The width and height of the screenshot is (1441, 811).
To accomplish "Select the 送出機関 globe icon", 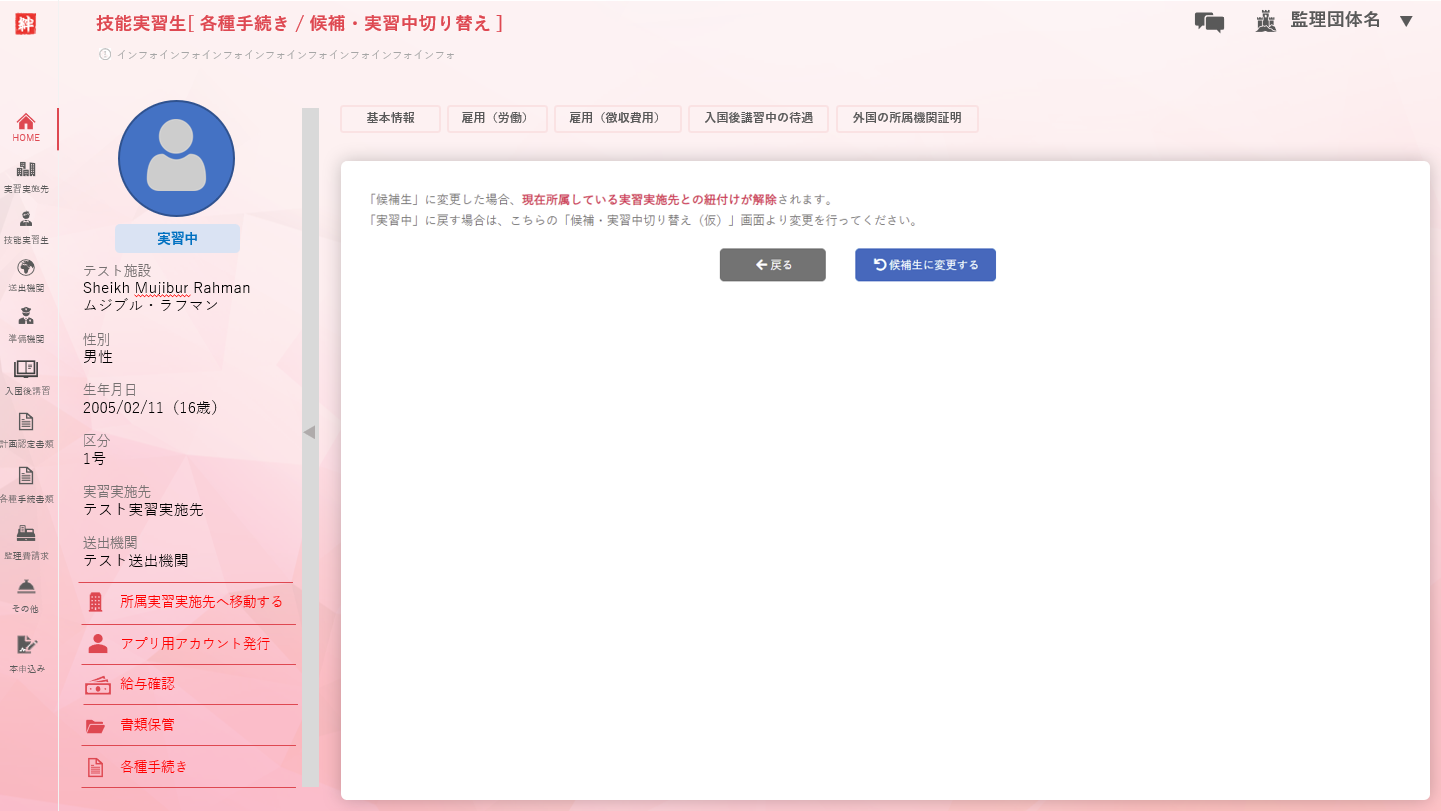I will (x=27, y=268).
